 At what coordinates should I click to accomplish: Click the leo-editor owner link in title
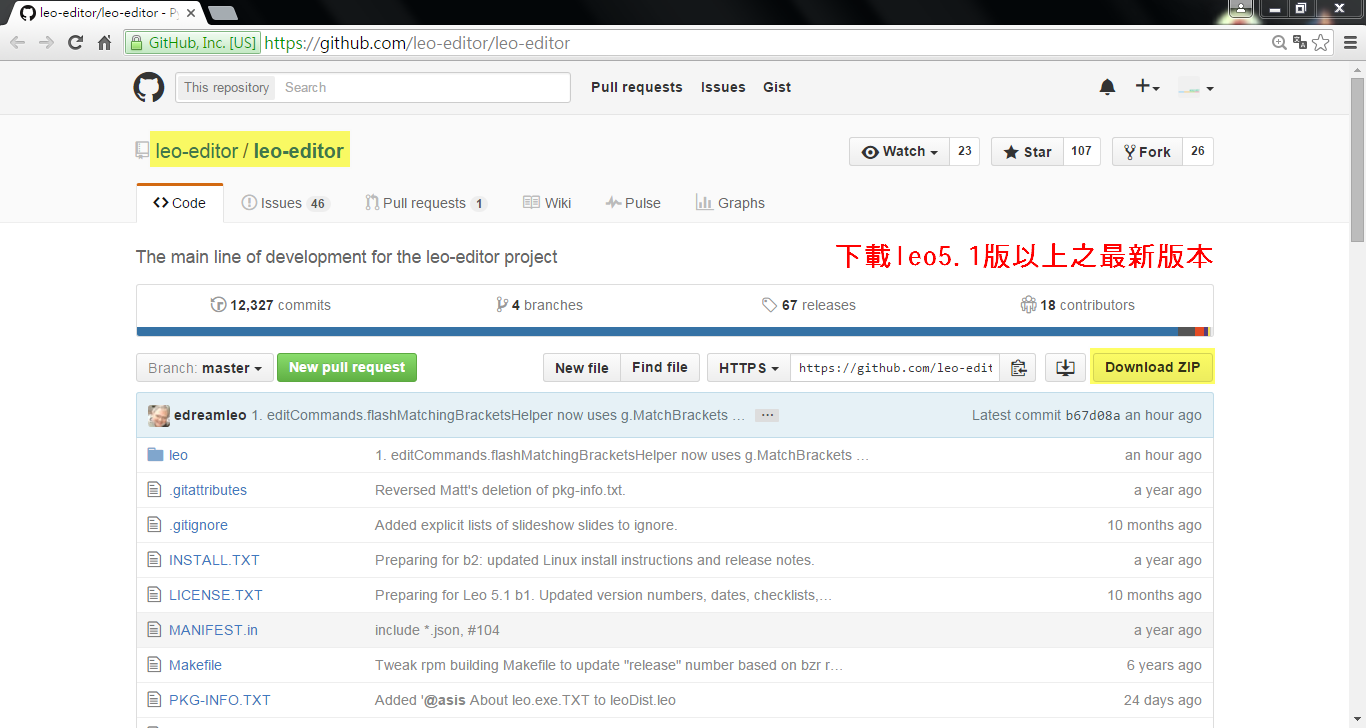tap(197, 151)
